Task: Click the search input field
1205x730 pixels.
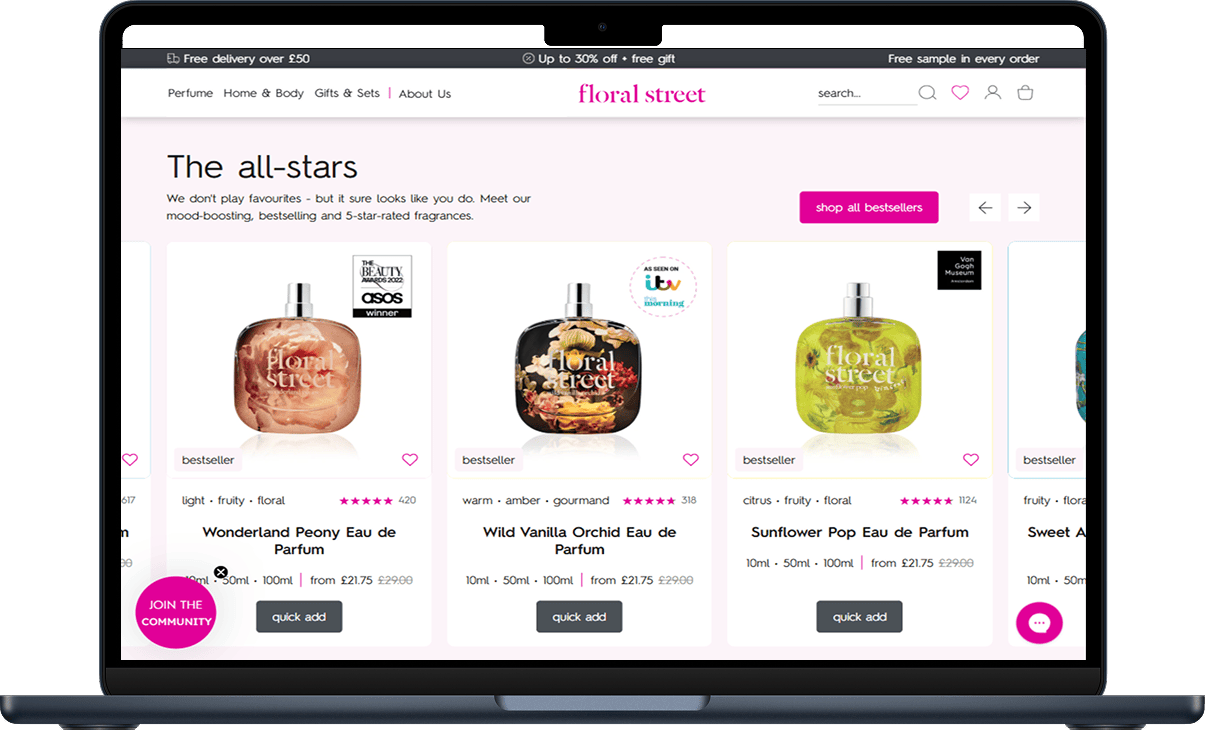Action: tap(866, 94)
